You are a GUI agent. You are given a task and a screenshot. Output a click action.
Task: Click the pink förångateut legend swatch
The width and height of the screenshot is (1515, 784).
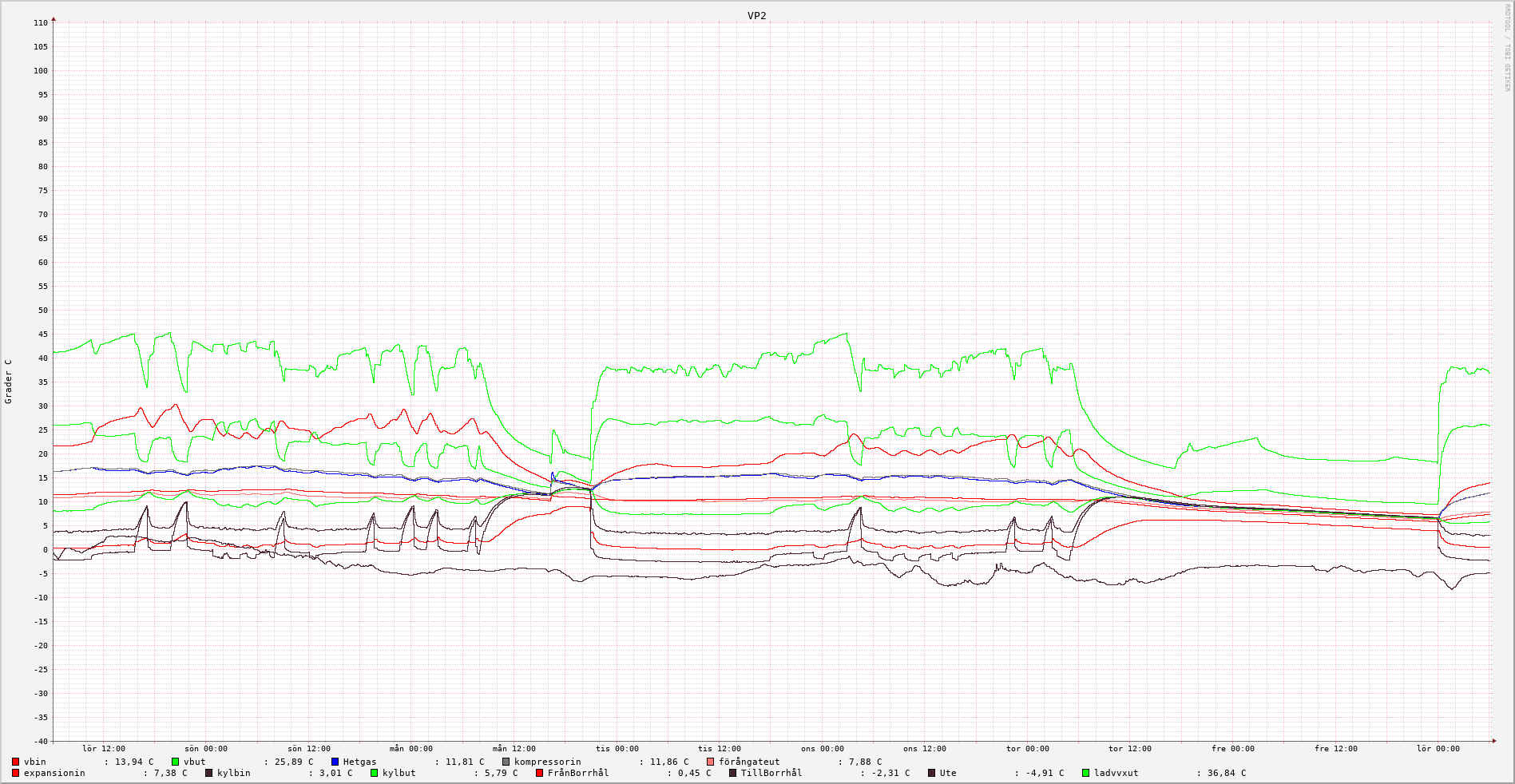[x=711, y=762]
